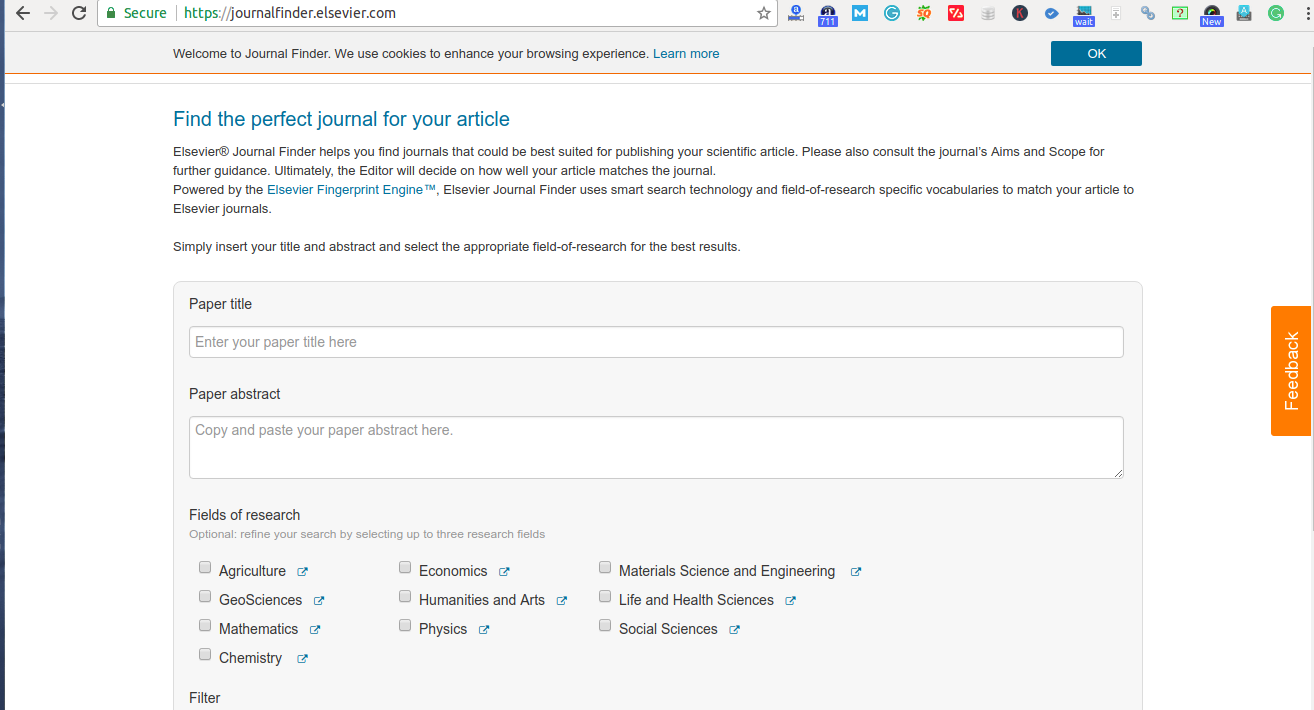The height and width of the screenshot is (710, 1314).
Task: Enable the Economics checkbox
Action: click(405, 567)
